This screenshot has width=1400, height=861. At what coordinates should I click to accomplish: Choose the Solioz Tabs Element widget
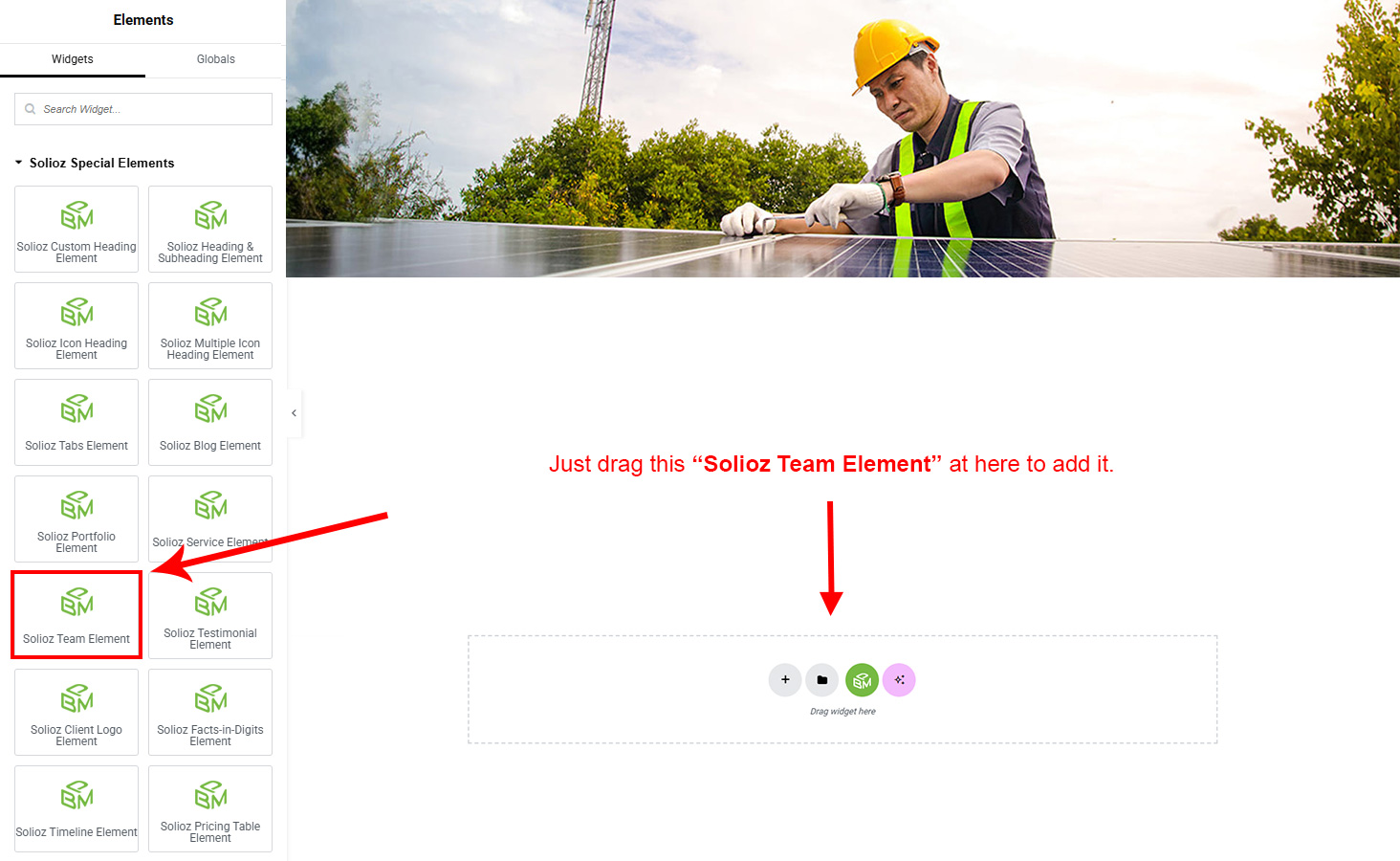(77, 422)
